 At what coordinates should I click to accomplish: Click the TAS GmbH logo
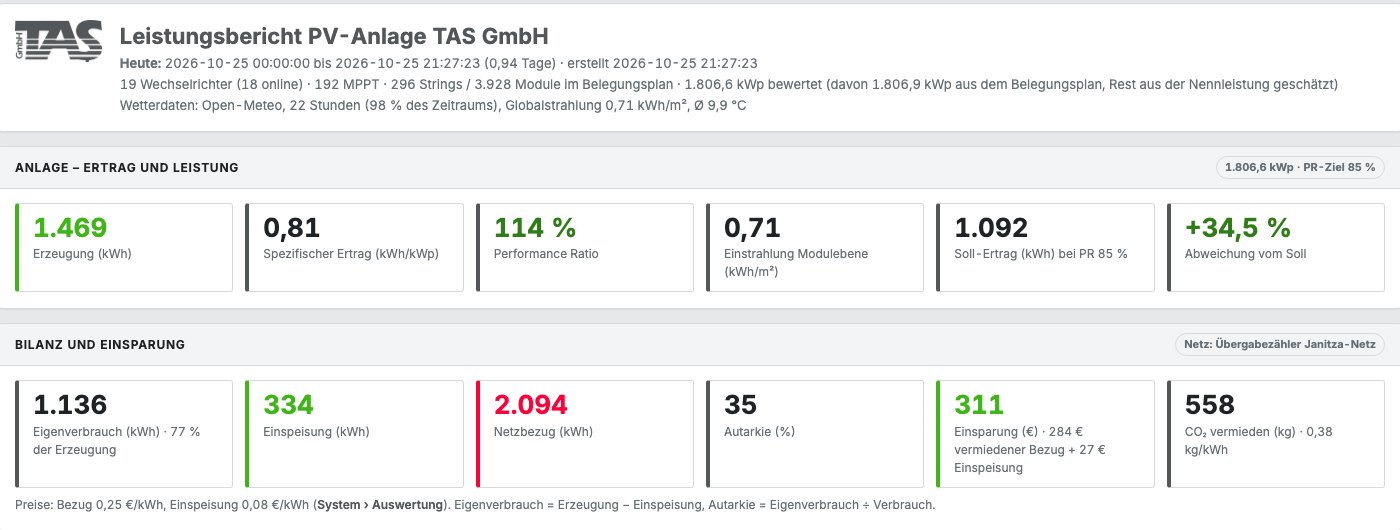(x=59, y=42)
